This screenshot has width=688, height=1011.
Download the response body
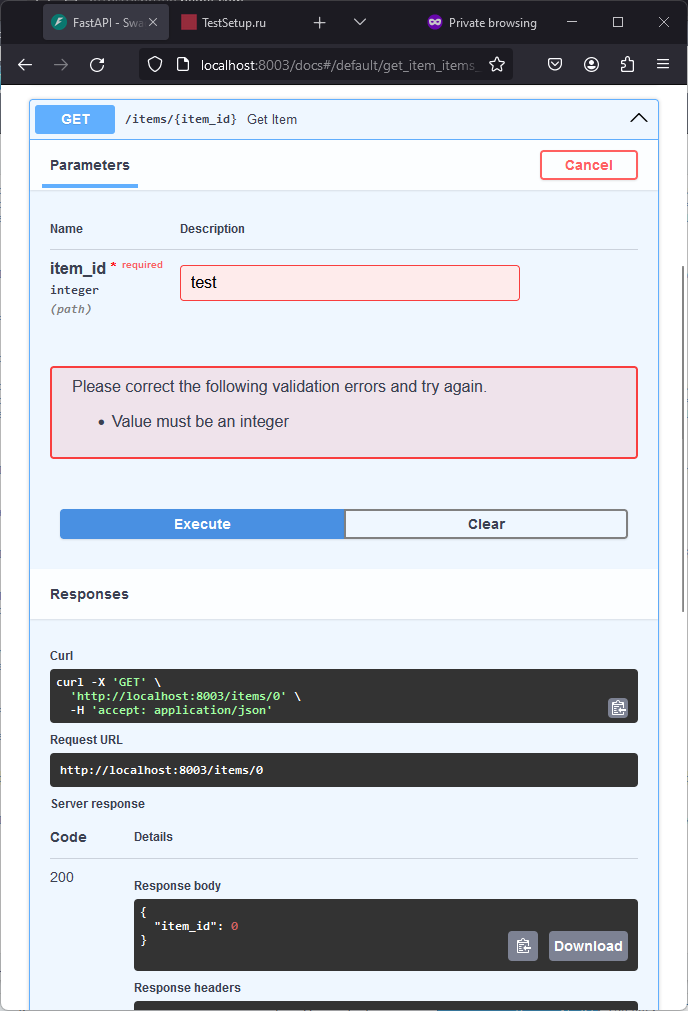pyautogui.click(x=588, y=946)
